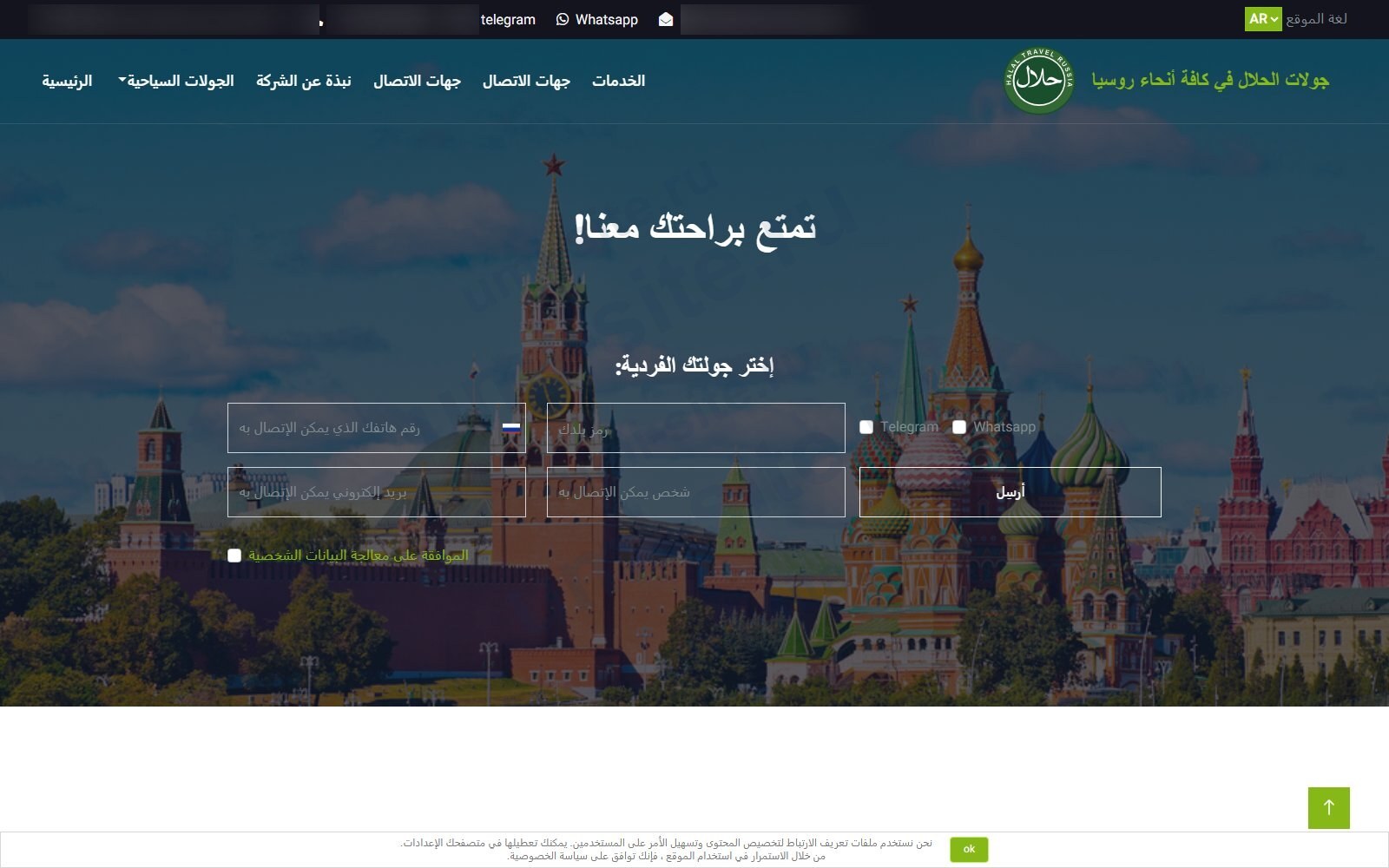This screenshot has height=868, width=1389.
Task: Click the Halal Travel Russia logo
Action: 1039,80
